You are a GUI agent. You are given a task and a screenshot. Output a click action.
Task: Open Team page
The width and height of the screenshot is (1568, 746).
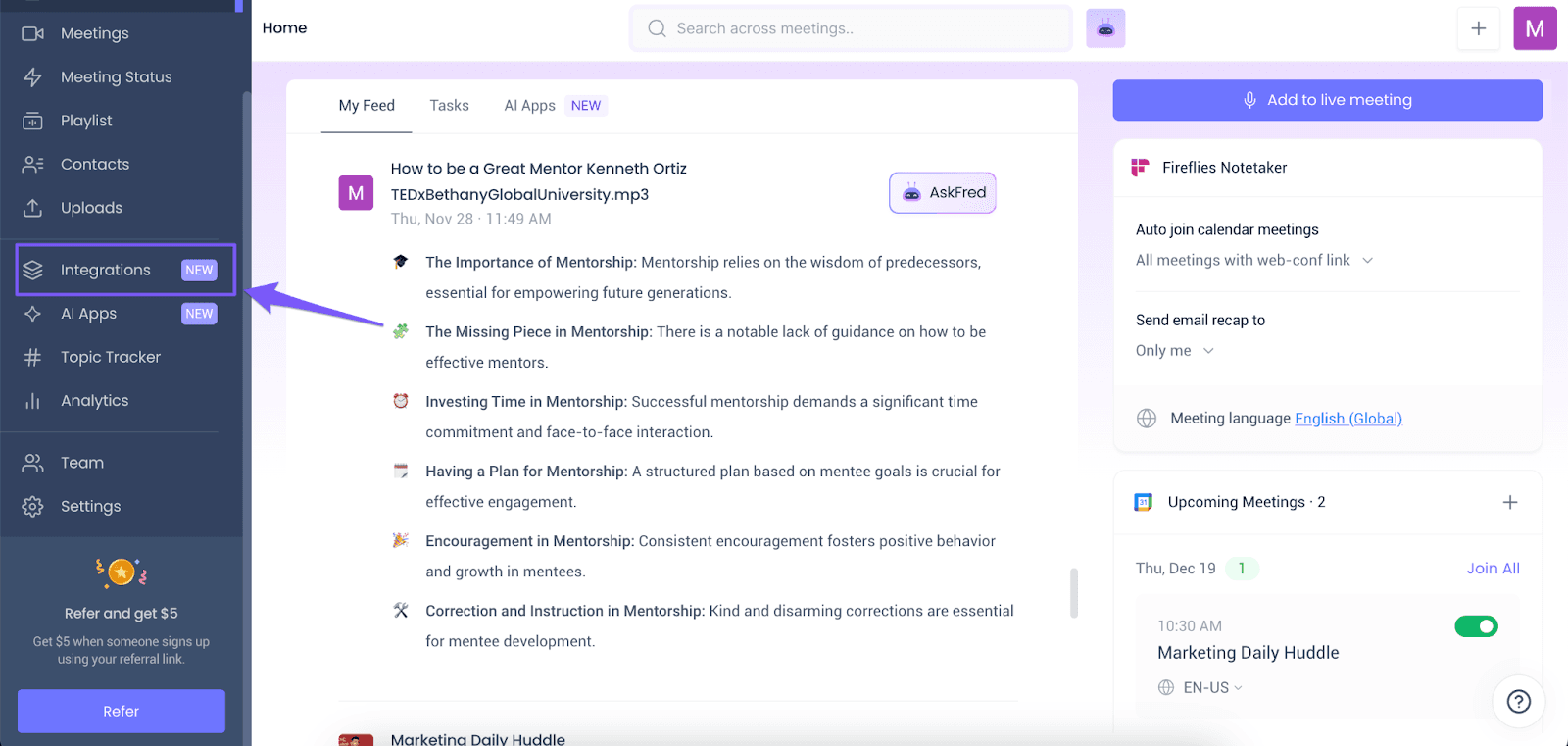[x=81, y=463]
